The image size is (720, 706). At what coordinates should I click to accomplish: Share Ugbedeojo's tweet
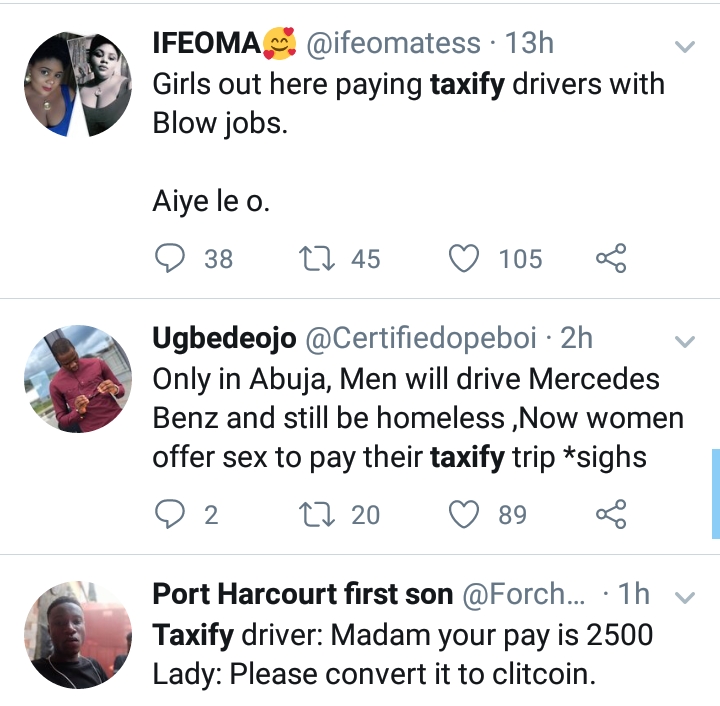pyautogui.click(x=611, y=514)
